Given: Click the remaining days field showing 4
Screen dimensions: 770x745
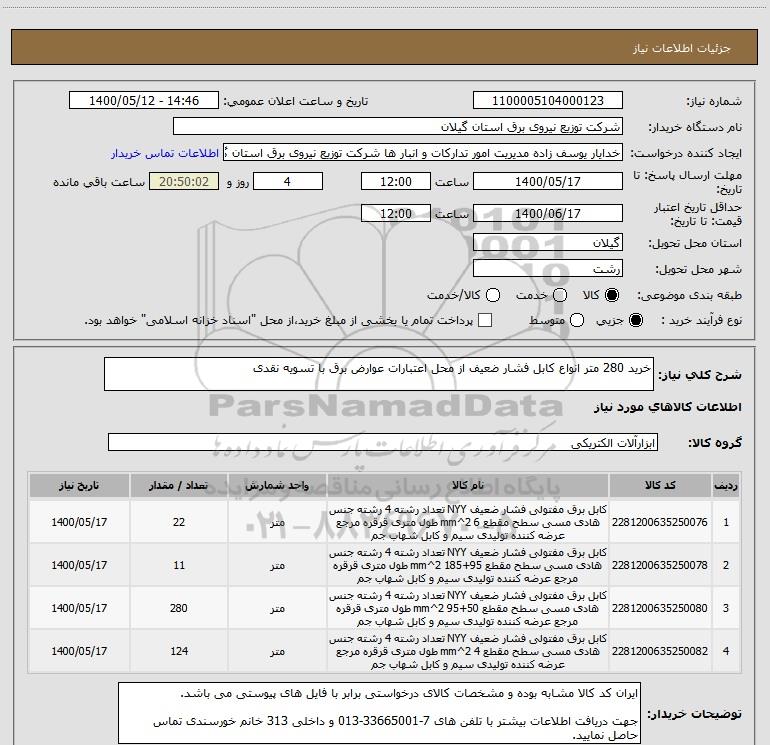Looking at the screenshot, I should (288, 181).
